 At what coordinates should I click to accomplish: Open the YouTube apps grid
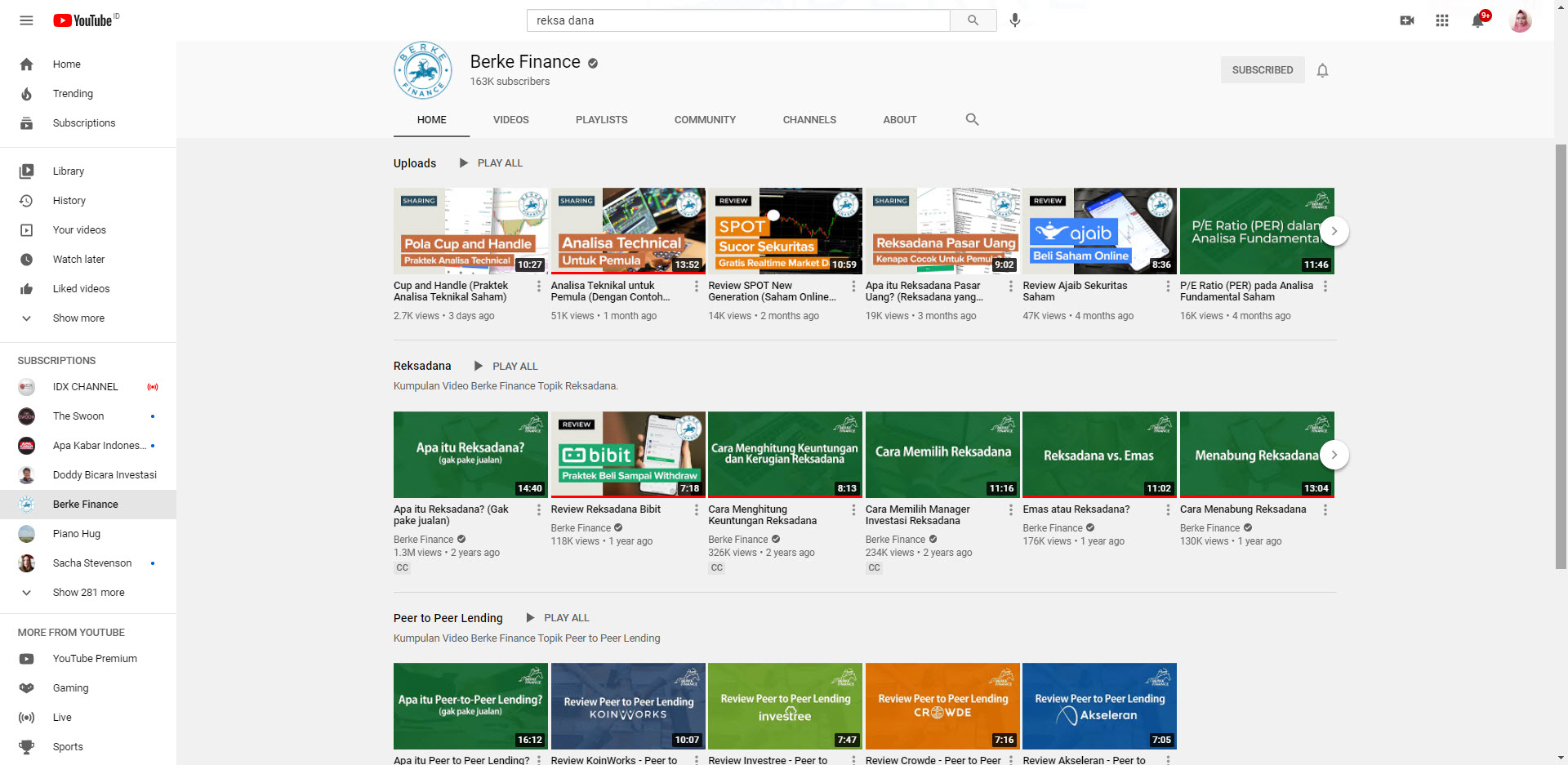click(x=1442, y=20)
